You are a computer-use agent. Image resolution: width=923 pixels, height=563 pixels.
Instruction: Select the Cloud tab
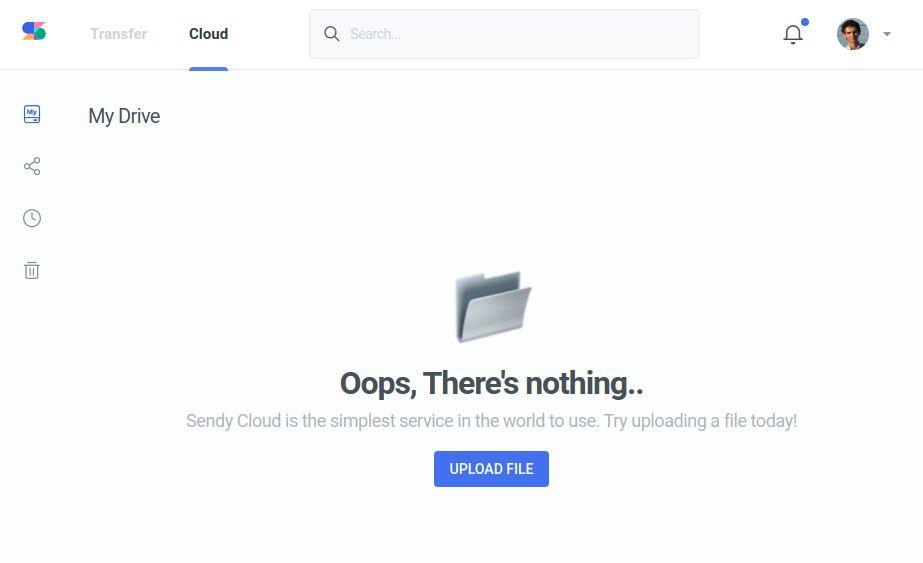pos(208,34)
